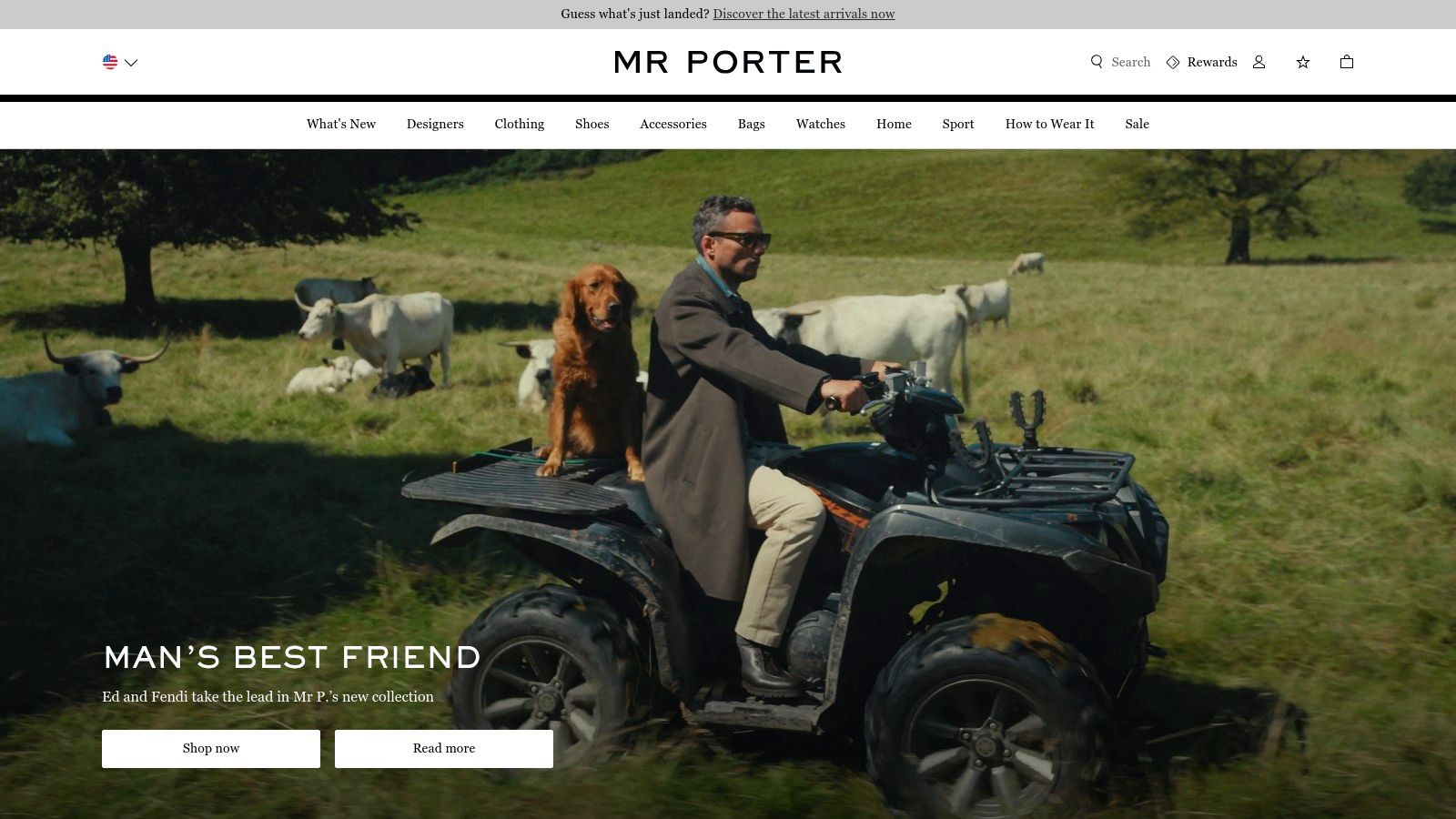The image size is (1456, 819).
Task: Click the US flag icon
Action: tap(110, 62)
